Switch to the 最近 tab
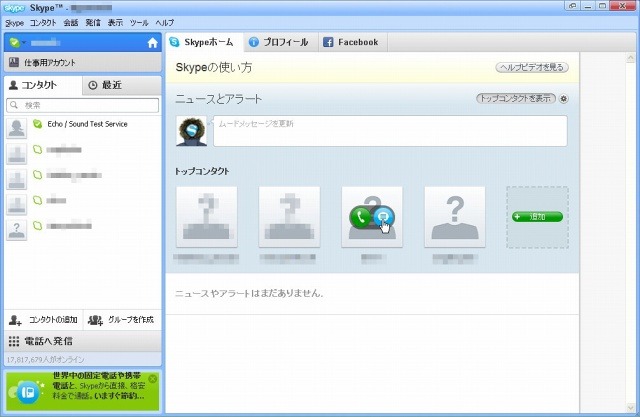Image resolution: width=640 pixels, height=417 pixels. tap(122, 85)
